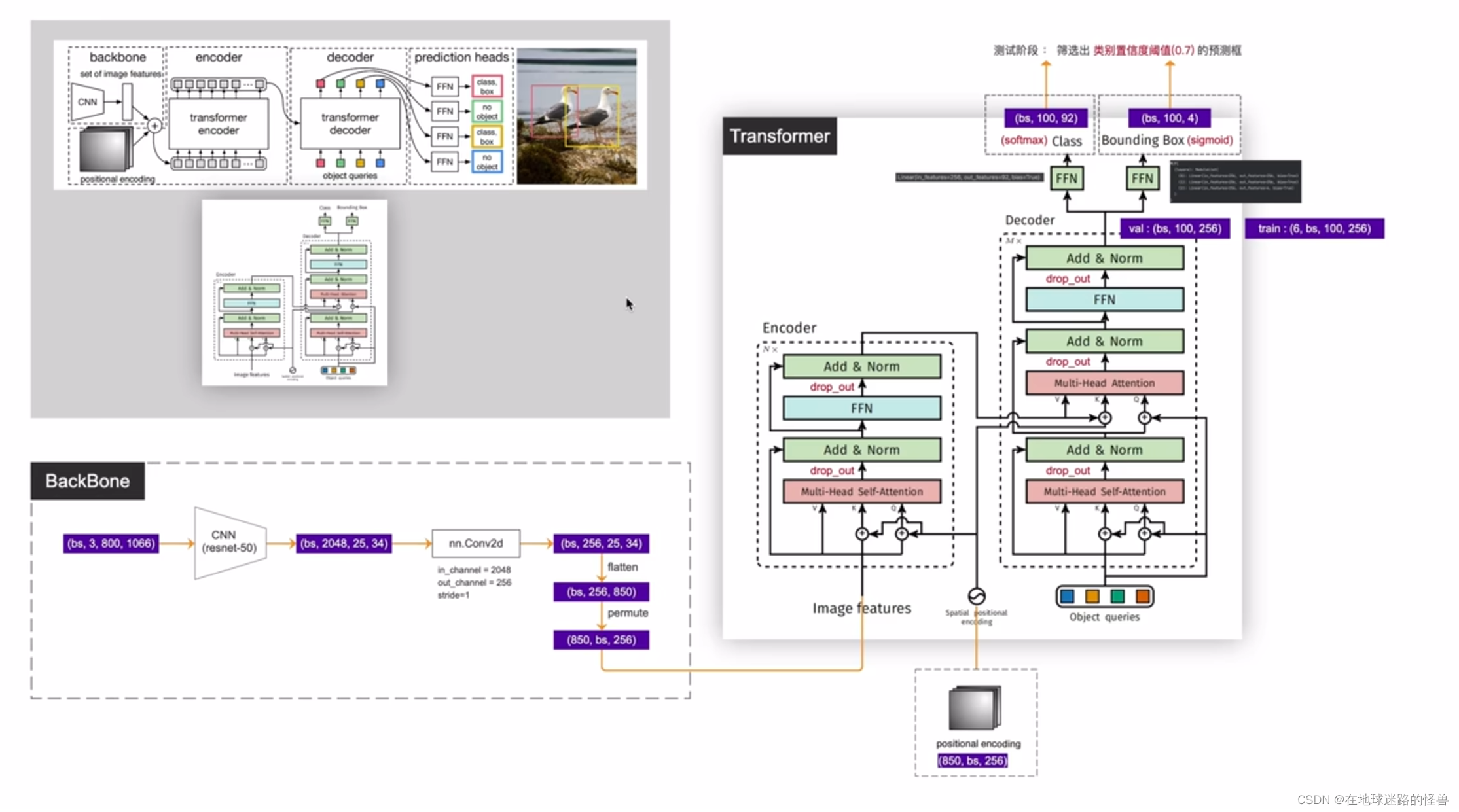Click the Decoder label above dashed box

1030,220
